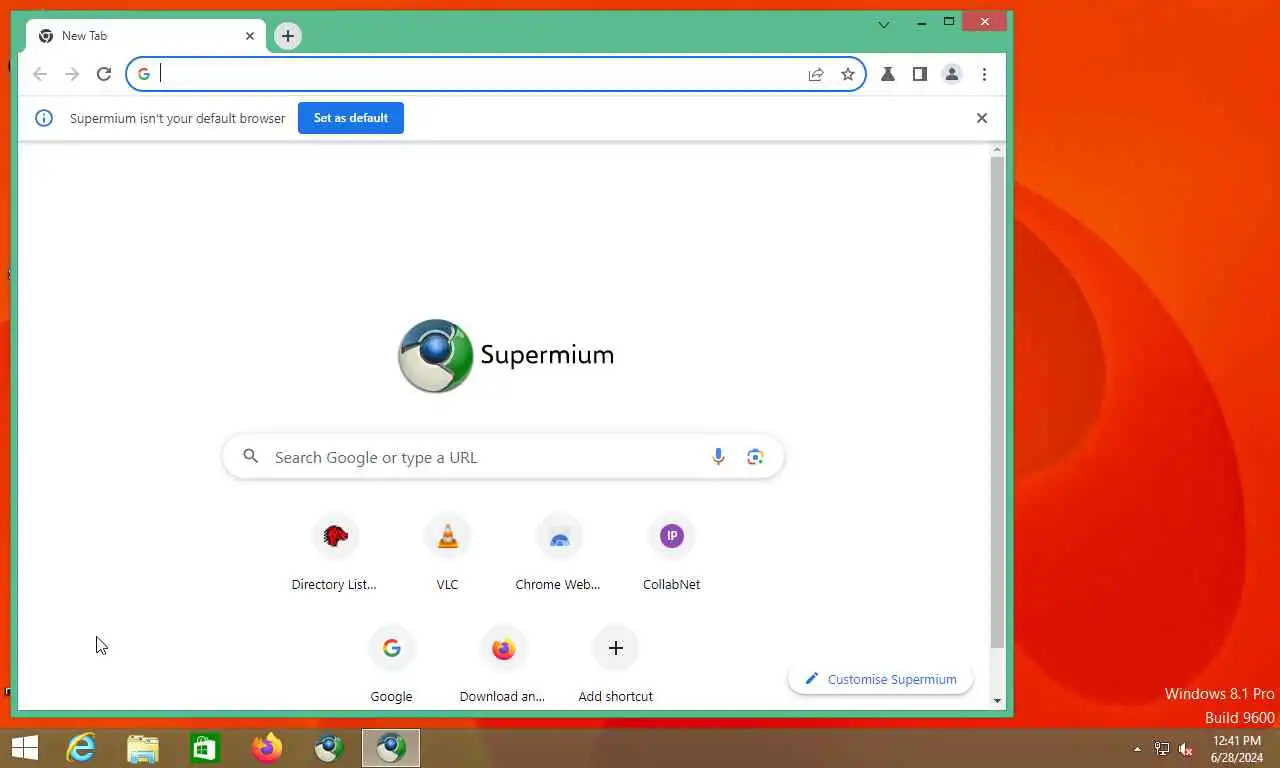Image resolution: width=1280 pixels, height=768 pixels.
Task: Start voice search with microphone icon
Action: (x=718, y=457)
